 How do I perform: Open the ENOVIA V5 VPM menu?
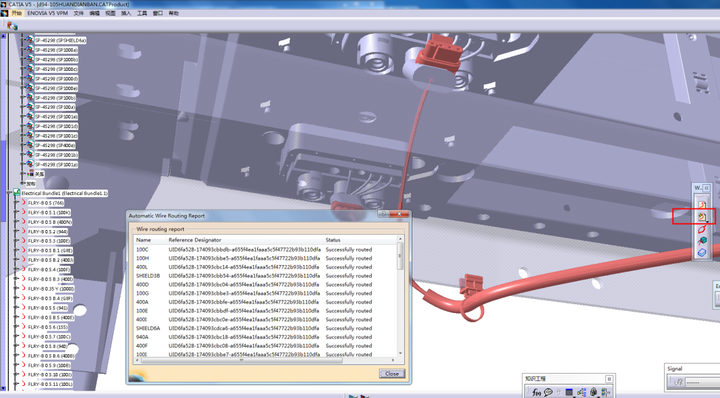(47, 13)
